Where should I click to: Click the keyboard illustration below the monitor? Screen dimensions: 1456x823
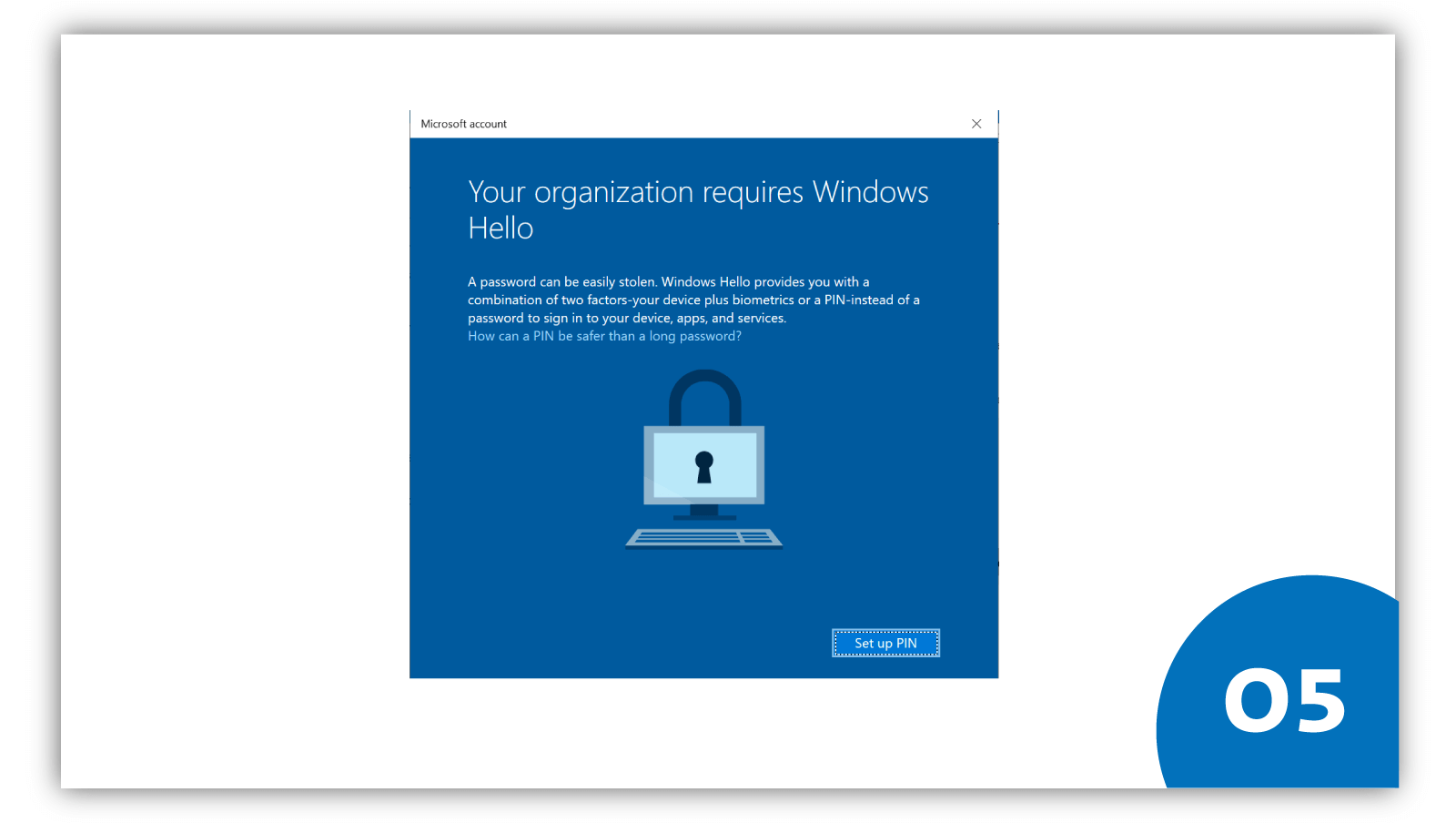click(703, 538)
